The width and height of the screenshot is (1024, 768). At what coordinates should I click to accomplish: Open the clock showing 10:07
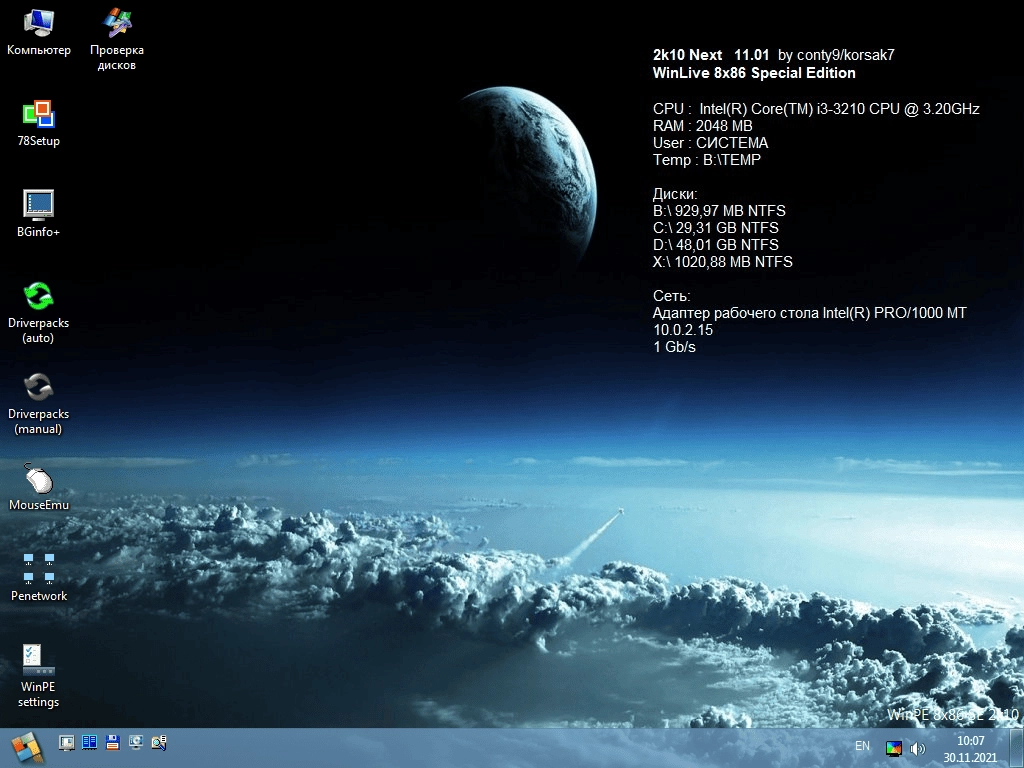[970, 749]
